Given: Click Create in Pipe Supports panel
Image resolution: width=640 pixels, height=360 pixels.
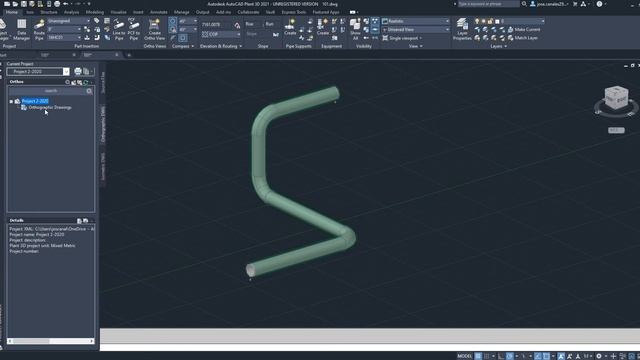Looking at the screenshot, I should (290, 27).
